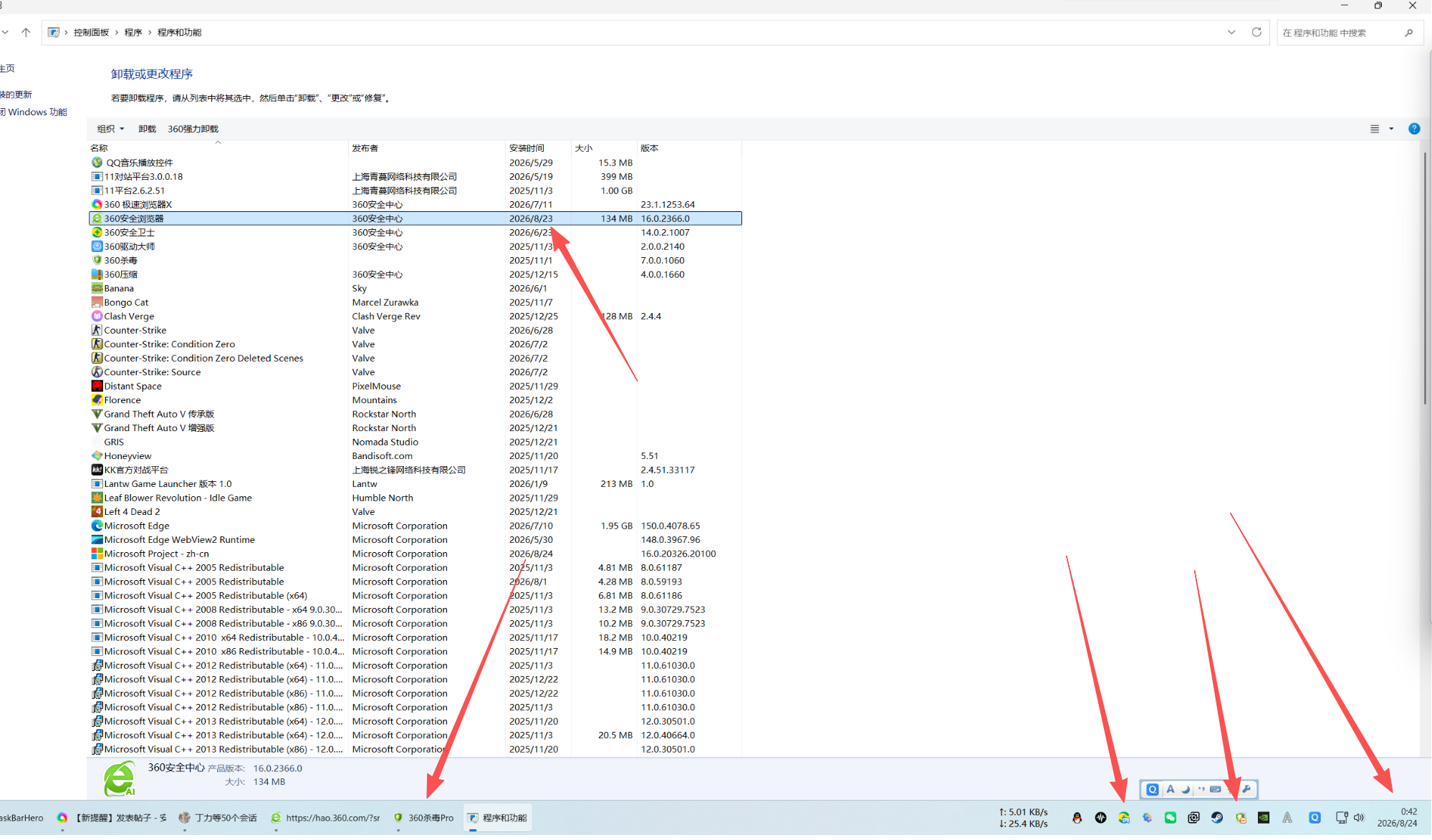Screen dimensions: 1432x840
Task: Expand chevron after 程序 breadcrumb
Action: pos(150,33)
